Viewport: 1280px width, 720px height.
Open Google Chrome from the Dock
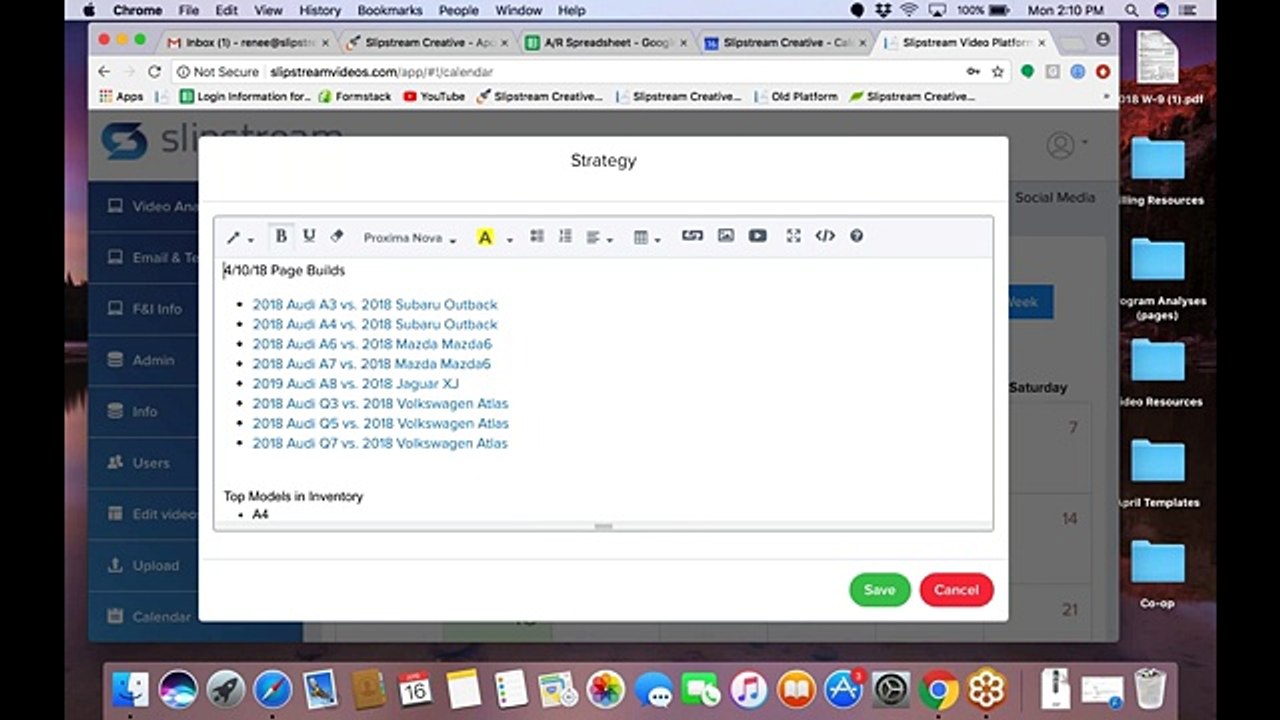tap(938, 689)
